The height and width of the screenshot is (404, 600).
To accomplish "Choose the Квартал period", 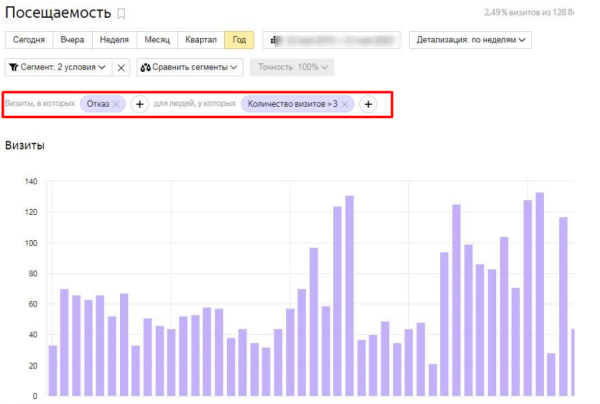I will (x=201, y=40).
